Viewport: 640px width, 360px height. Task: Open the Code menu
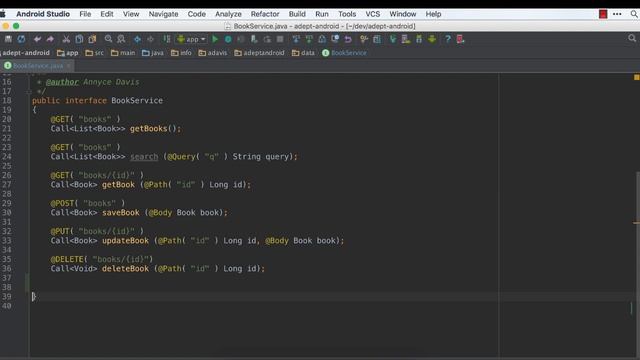point(196,14)
